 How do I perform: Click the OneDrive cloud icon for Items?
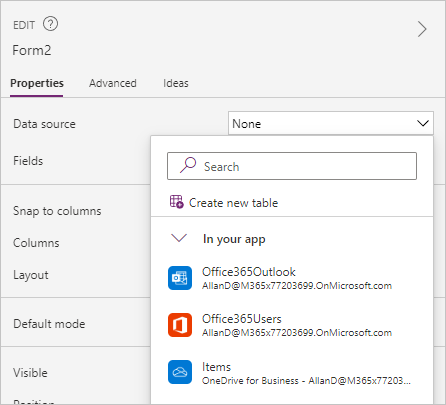pos(180,372)
